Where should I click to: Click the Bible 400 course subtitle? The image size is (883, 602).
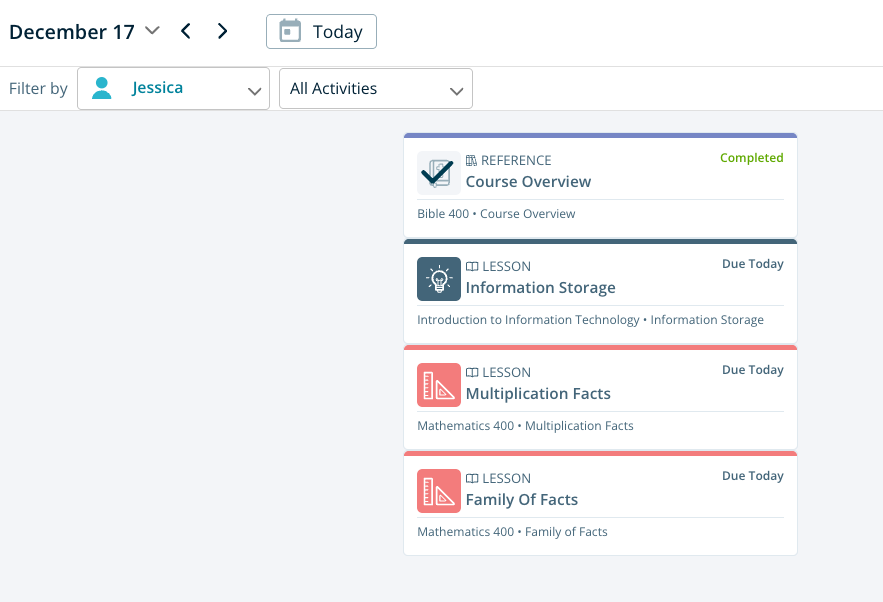[496, 214]
